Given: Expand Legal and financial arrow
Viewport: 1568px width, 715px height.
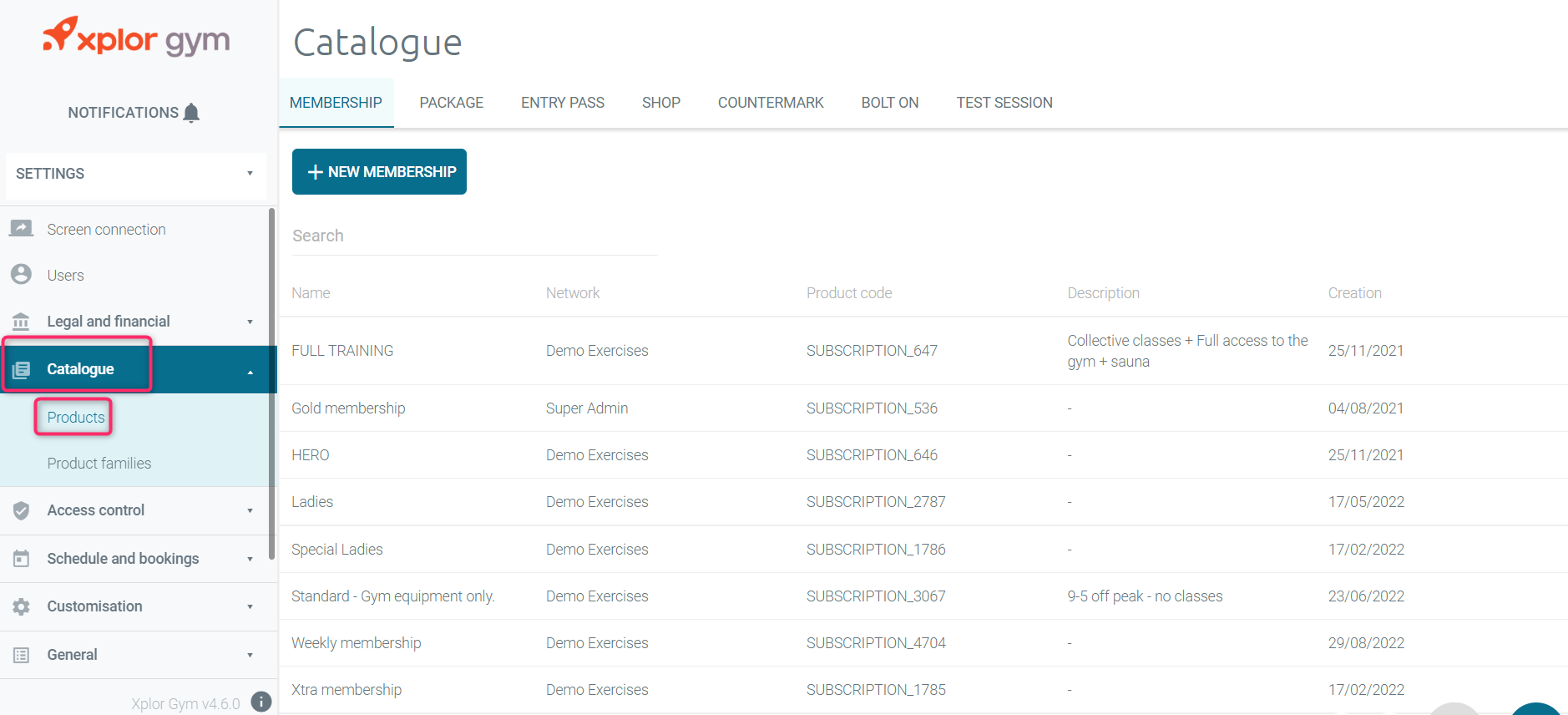Looking at the screenshot, I should click(250, 322).
